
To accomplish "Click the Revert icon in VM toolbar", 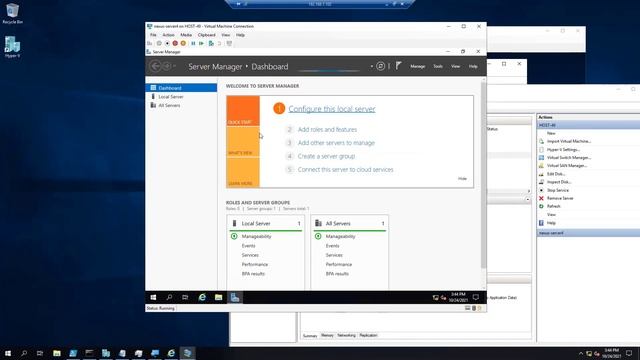I will 220,43.
